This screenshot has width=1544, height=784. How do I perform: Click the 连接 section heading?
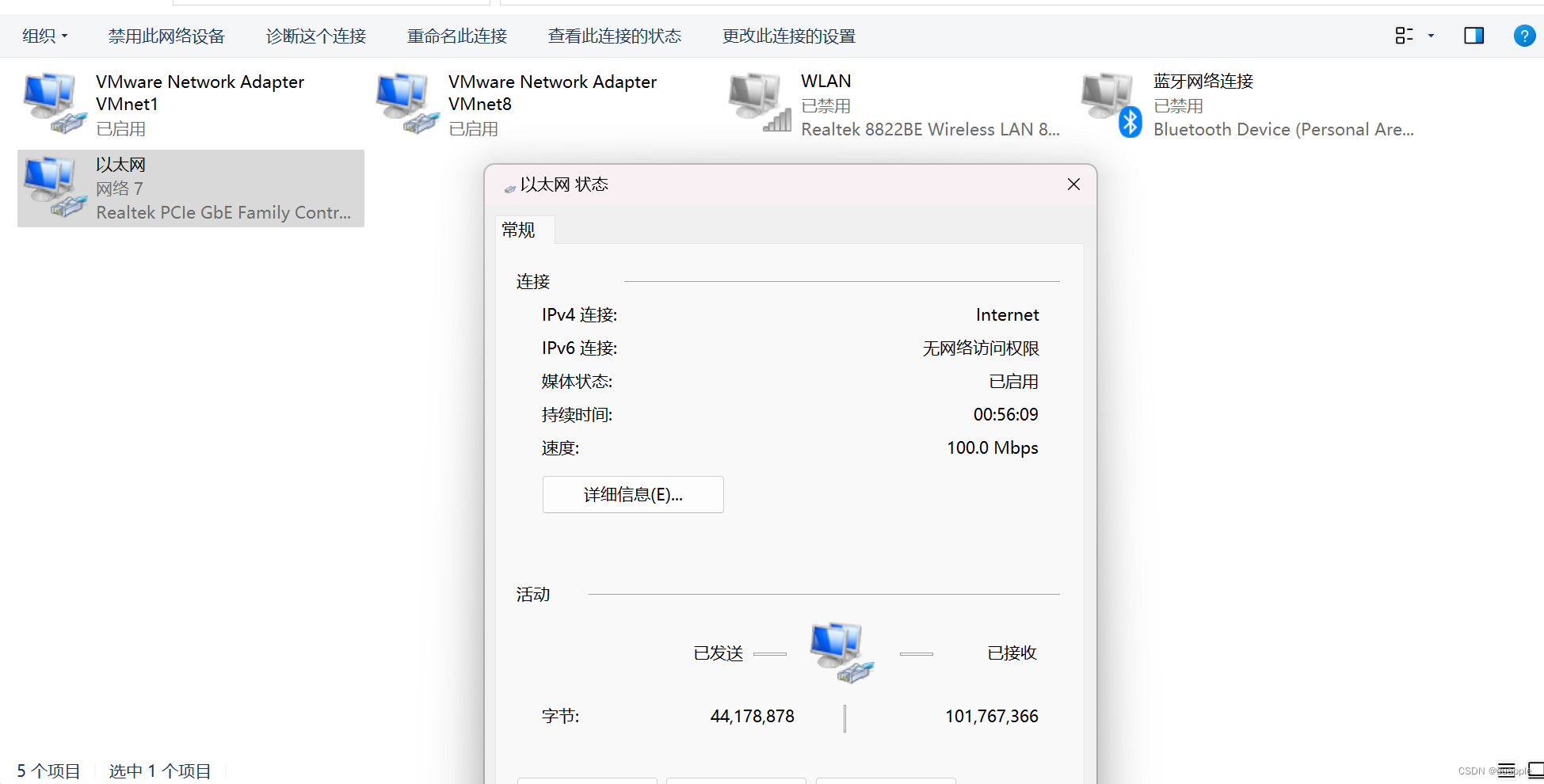(533, 282)
